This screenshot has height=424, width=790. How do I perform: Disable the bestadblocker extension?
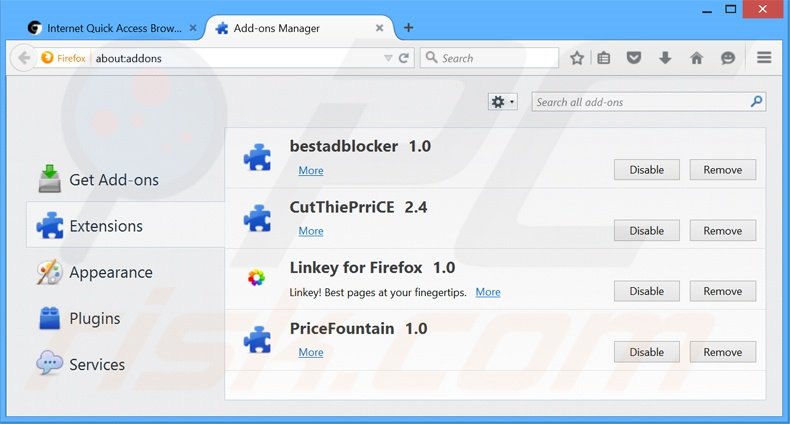pyautogui.click(x=646, y=170)
